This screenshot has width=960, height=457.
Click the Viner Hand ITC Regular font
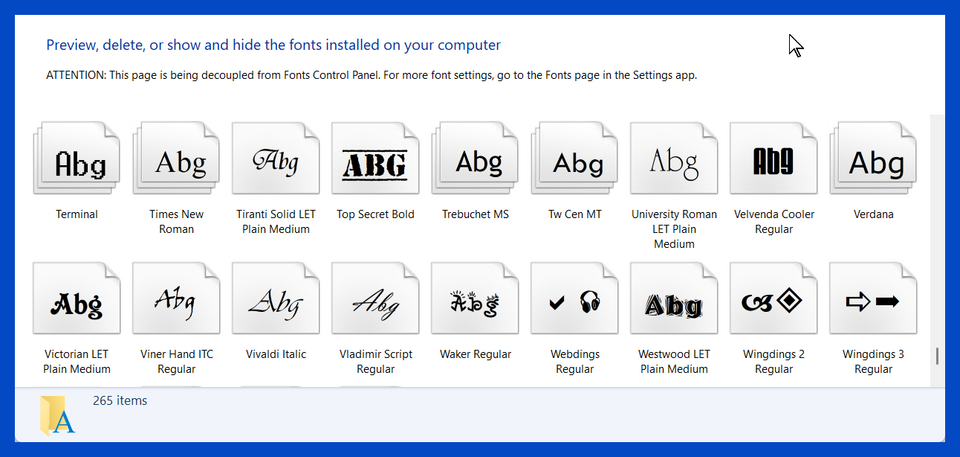(176, 301)
